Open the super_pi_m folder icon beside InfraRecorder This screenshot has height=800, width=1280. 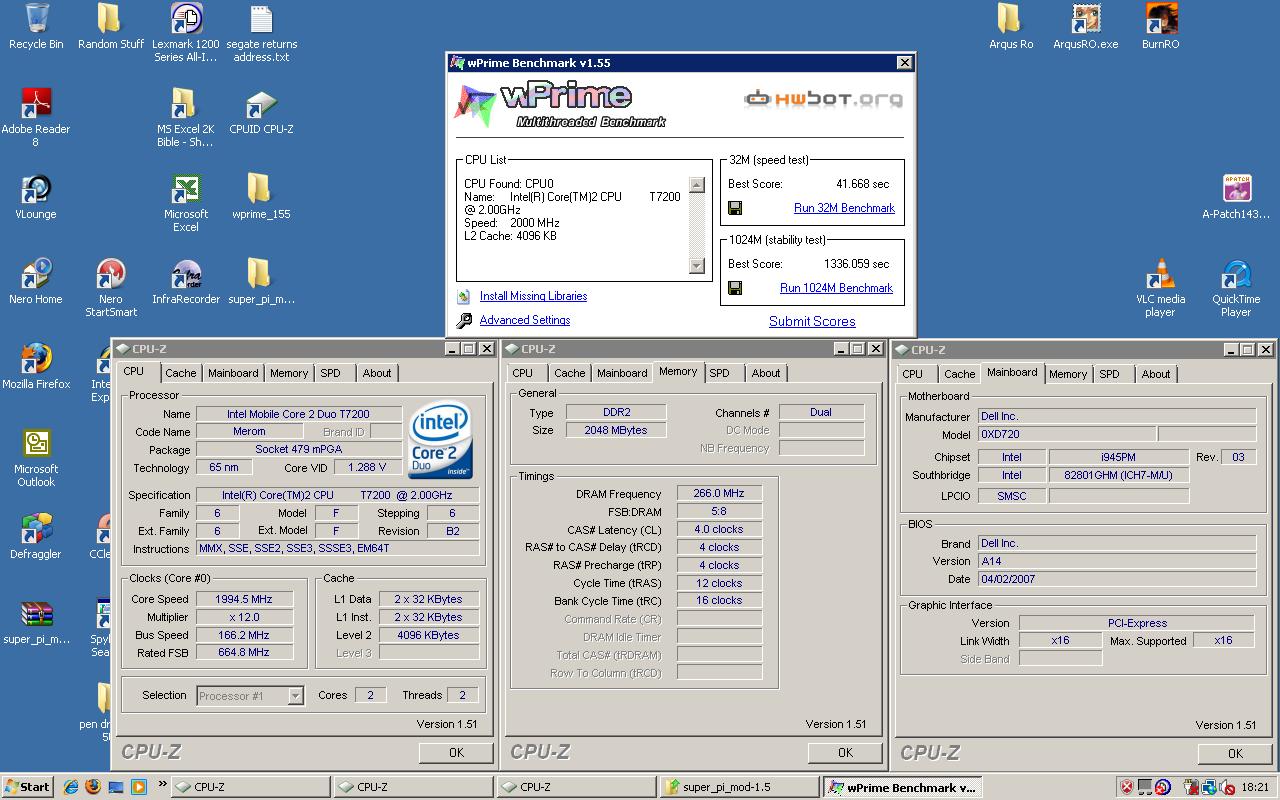coord(261,282)
